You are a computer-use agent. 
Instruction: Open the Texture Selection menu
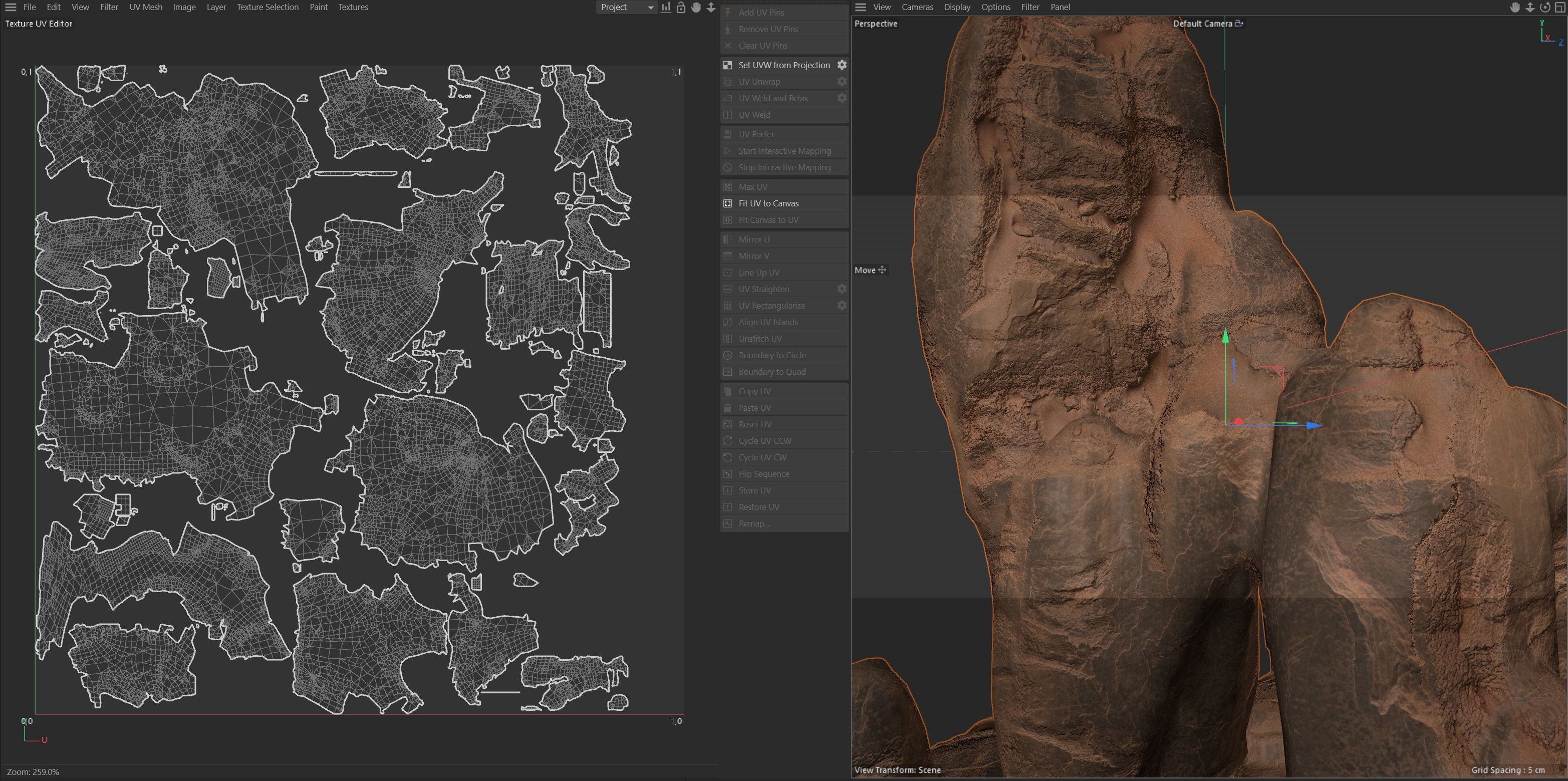[x=267, y=8]
